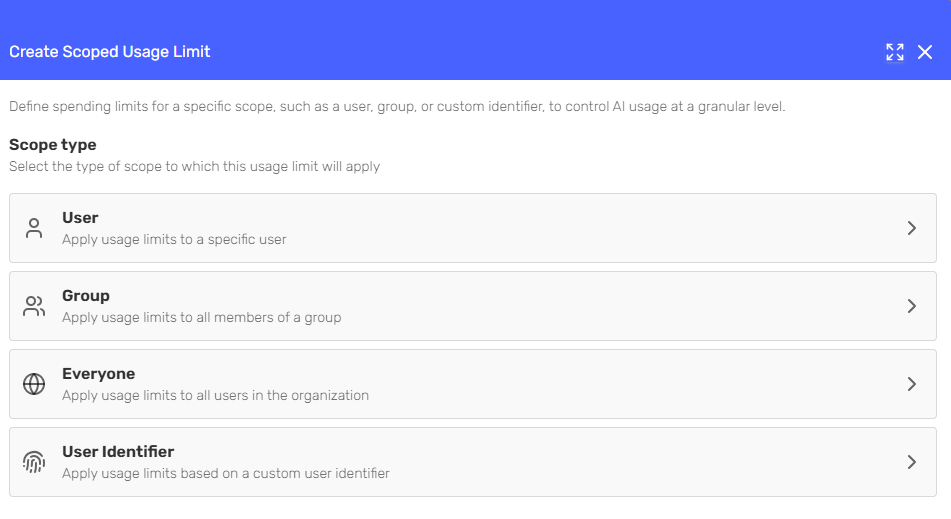Click the fullscreen expand icon in header
Viewport: 951px width, 519px height.
pyautogui.click(x=895, y=52)
